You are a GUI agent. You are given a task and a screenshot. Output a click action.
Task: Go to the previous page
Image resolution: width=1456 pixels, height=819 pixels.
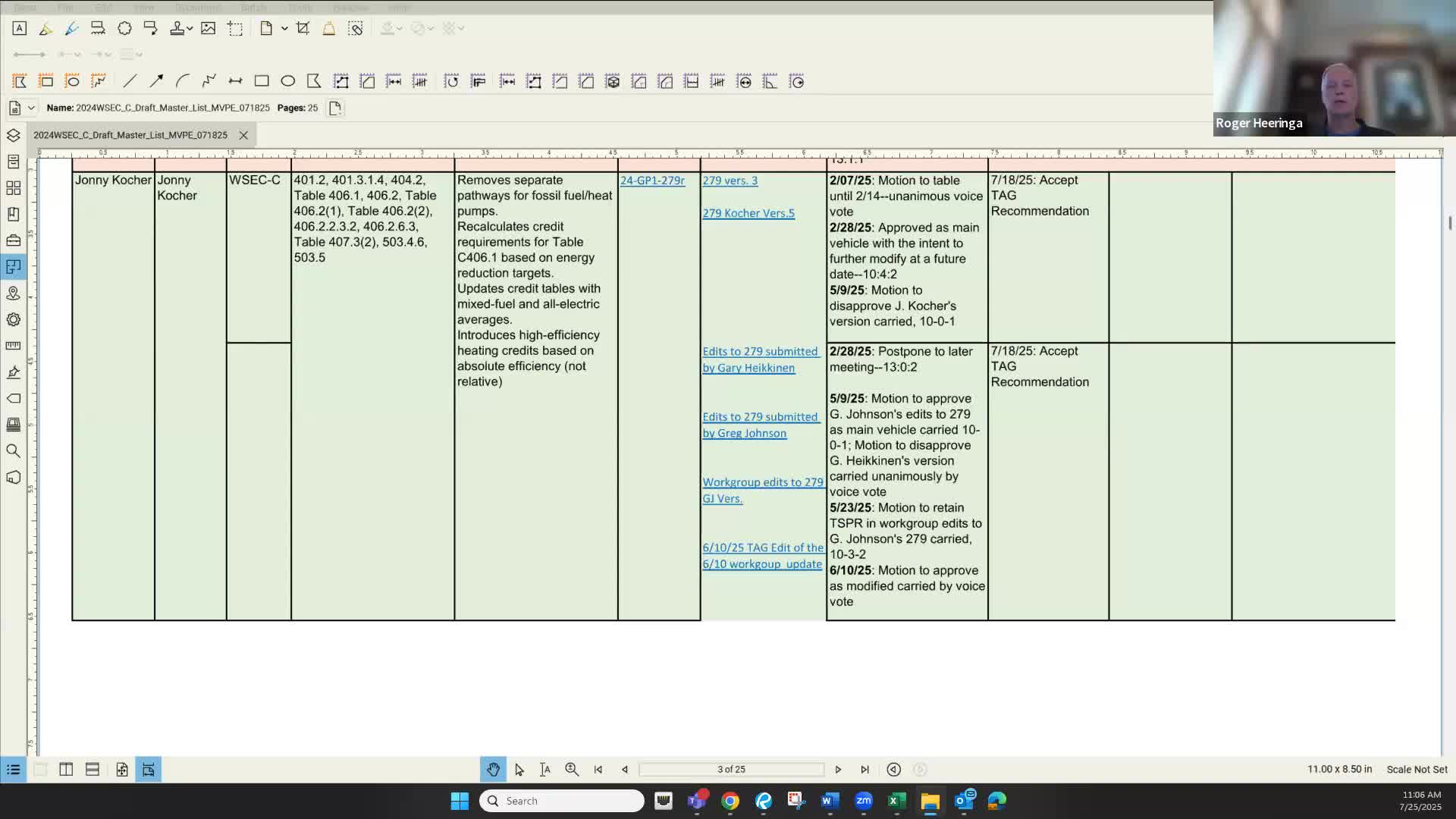pyautogui.click(x=625, y=769)
